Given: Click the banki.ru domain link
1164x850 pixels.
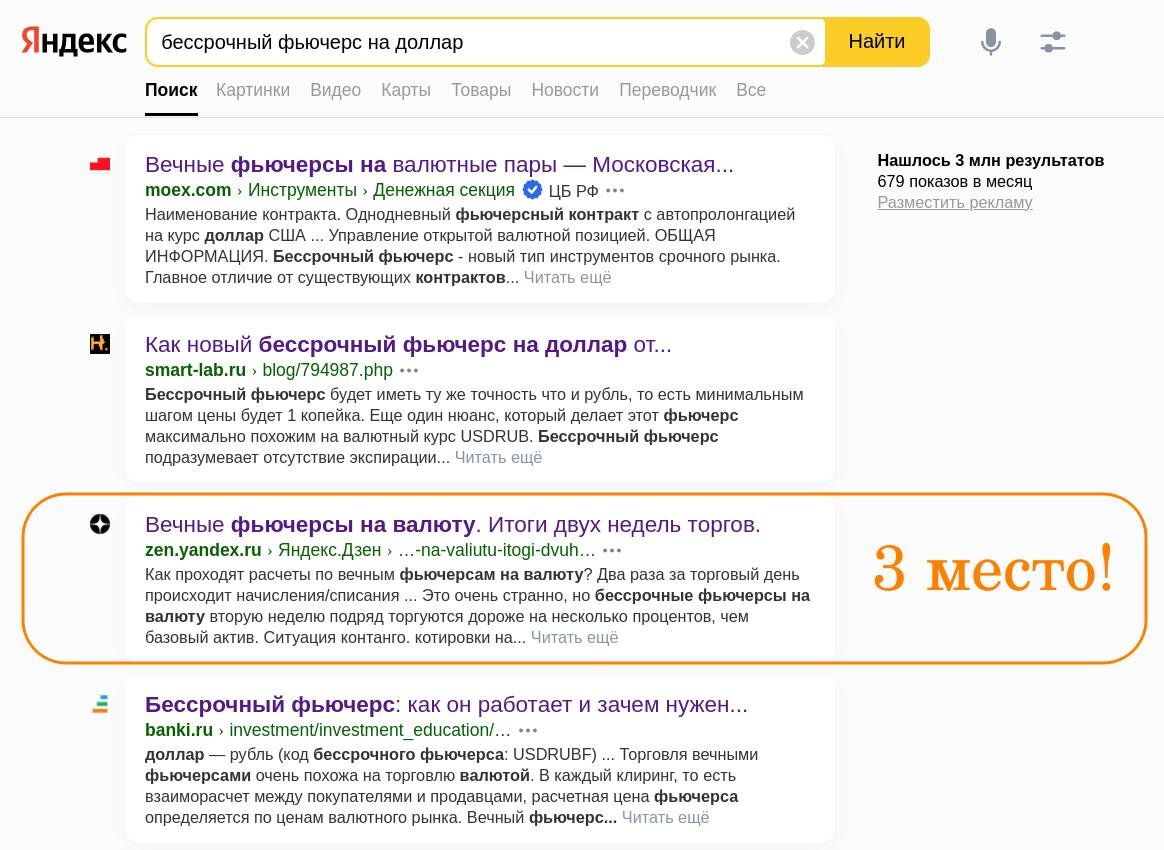Looking at the screenshot, I should pos(179,730).
